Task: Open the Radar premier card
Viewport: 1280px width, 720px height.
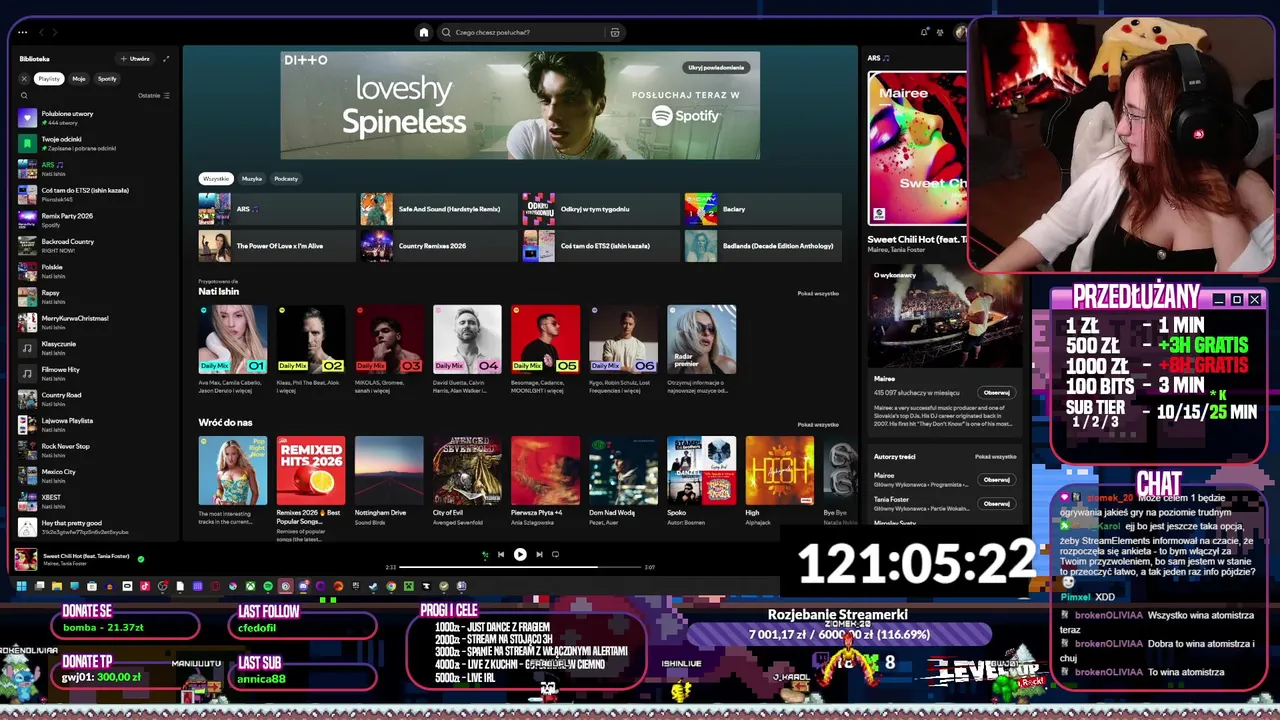Action: 701,349
